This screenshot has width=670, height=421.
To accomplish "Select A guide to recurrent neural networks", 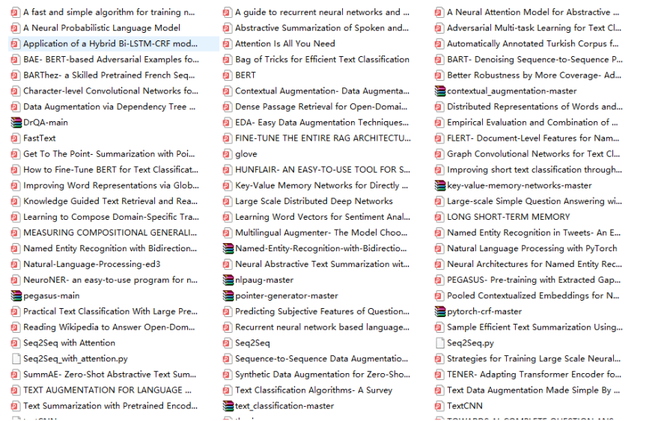I will [x=322, y=12].
